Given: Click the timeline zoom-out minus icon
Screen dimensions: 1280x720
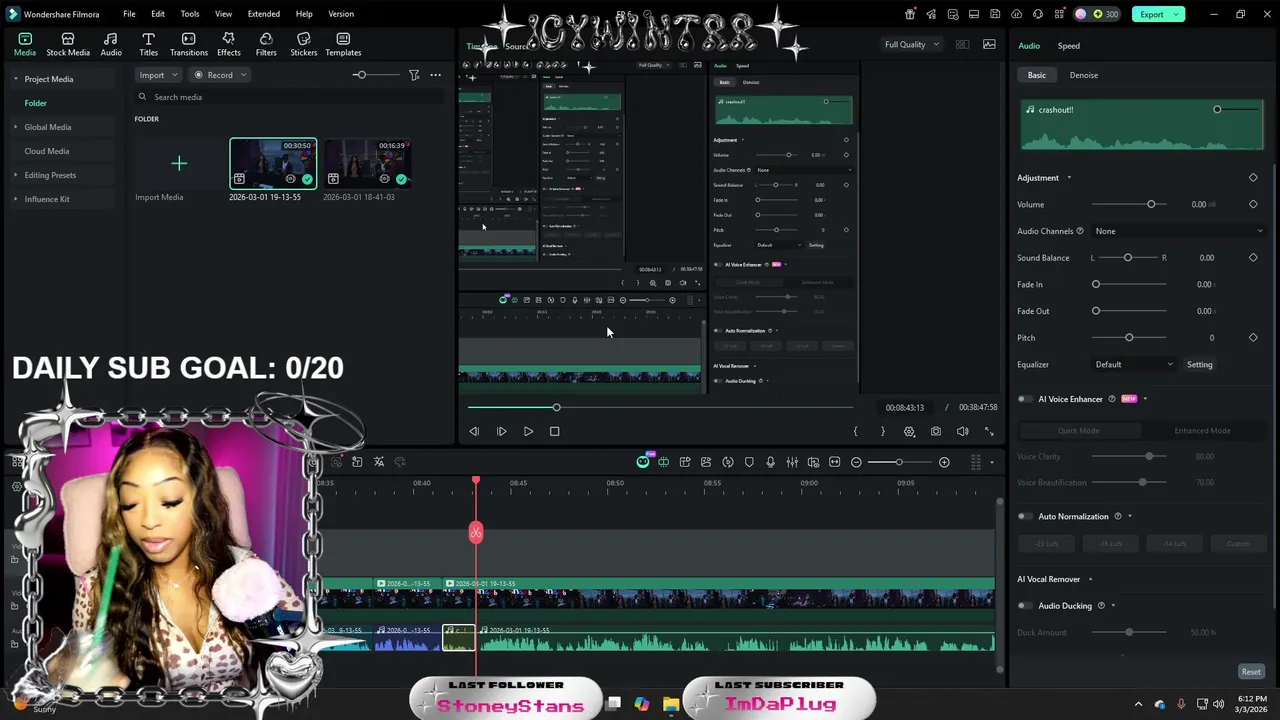Looking at the screenshot, I should coord(856,462).
